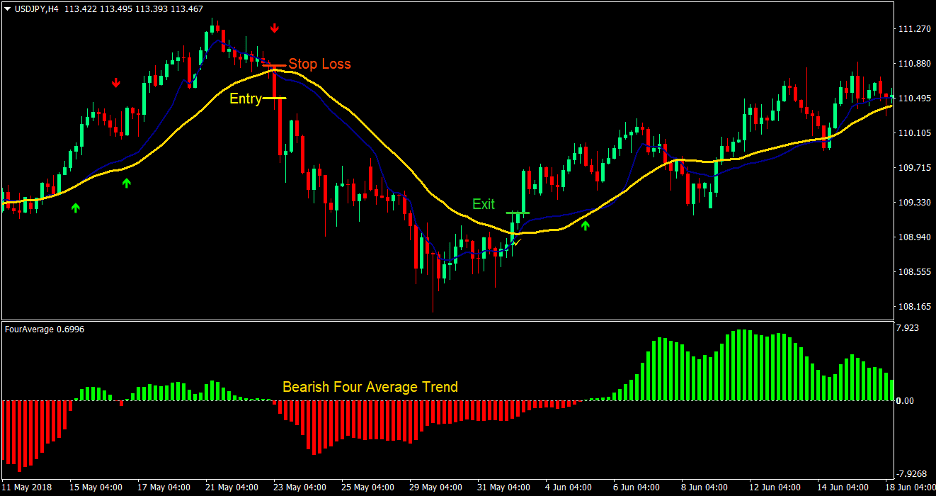Click the 110.105 price axis label
Image resolution: width=936 pixels, height=496 pixels.
tap(913, 133)
